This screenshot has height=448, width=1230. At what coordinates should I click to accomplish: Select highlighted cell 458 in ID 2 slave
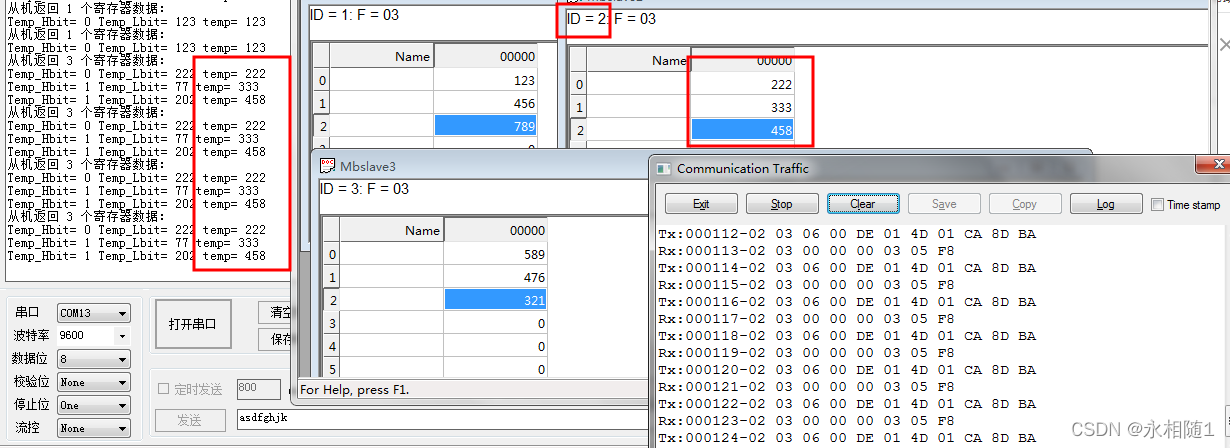coord(743,130)
